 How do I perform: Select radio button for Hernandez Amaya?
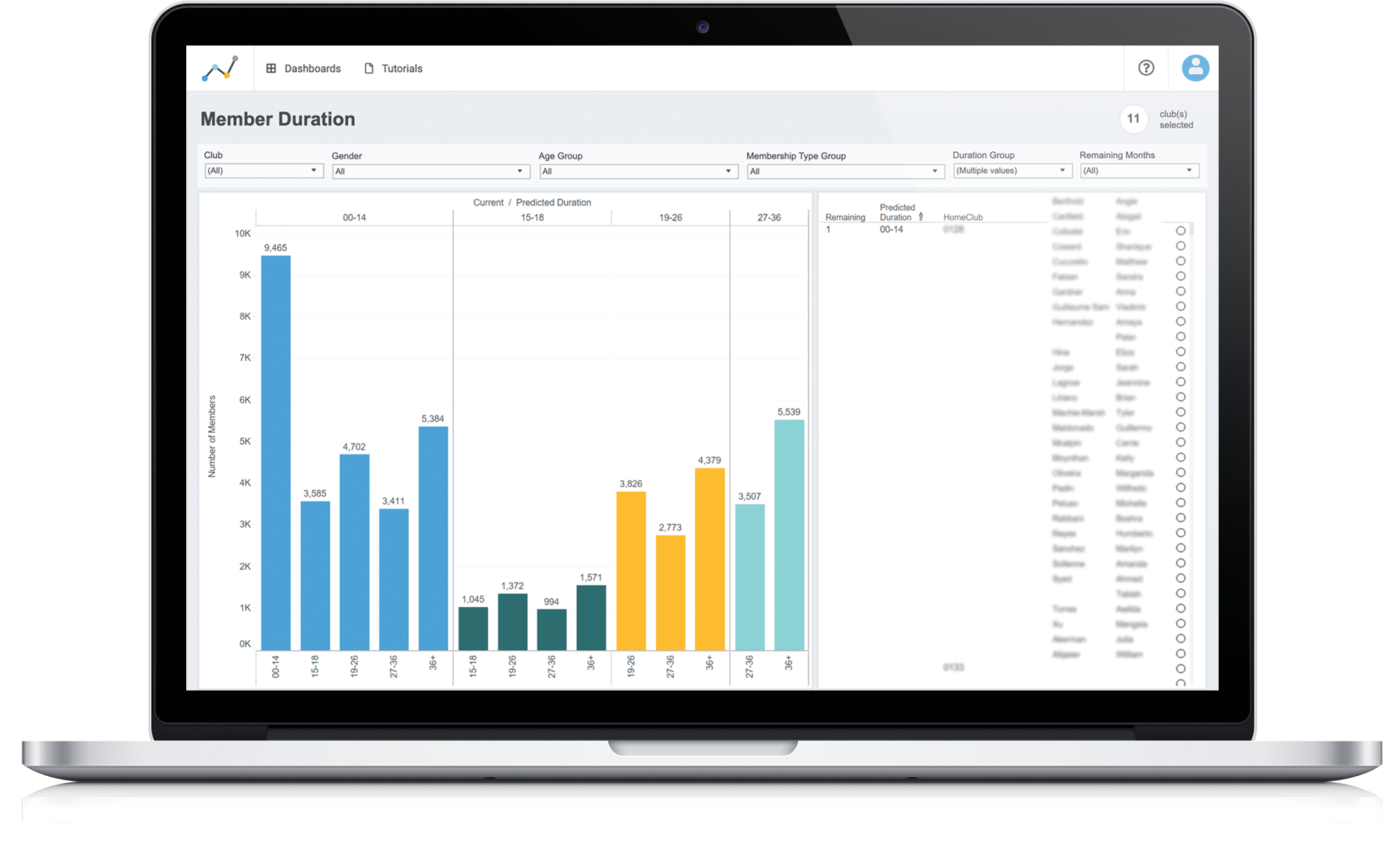click(x=1180, y=322)
